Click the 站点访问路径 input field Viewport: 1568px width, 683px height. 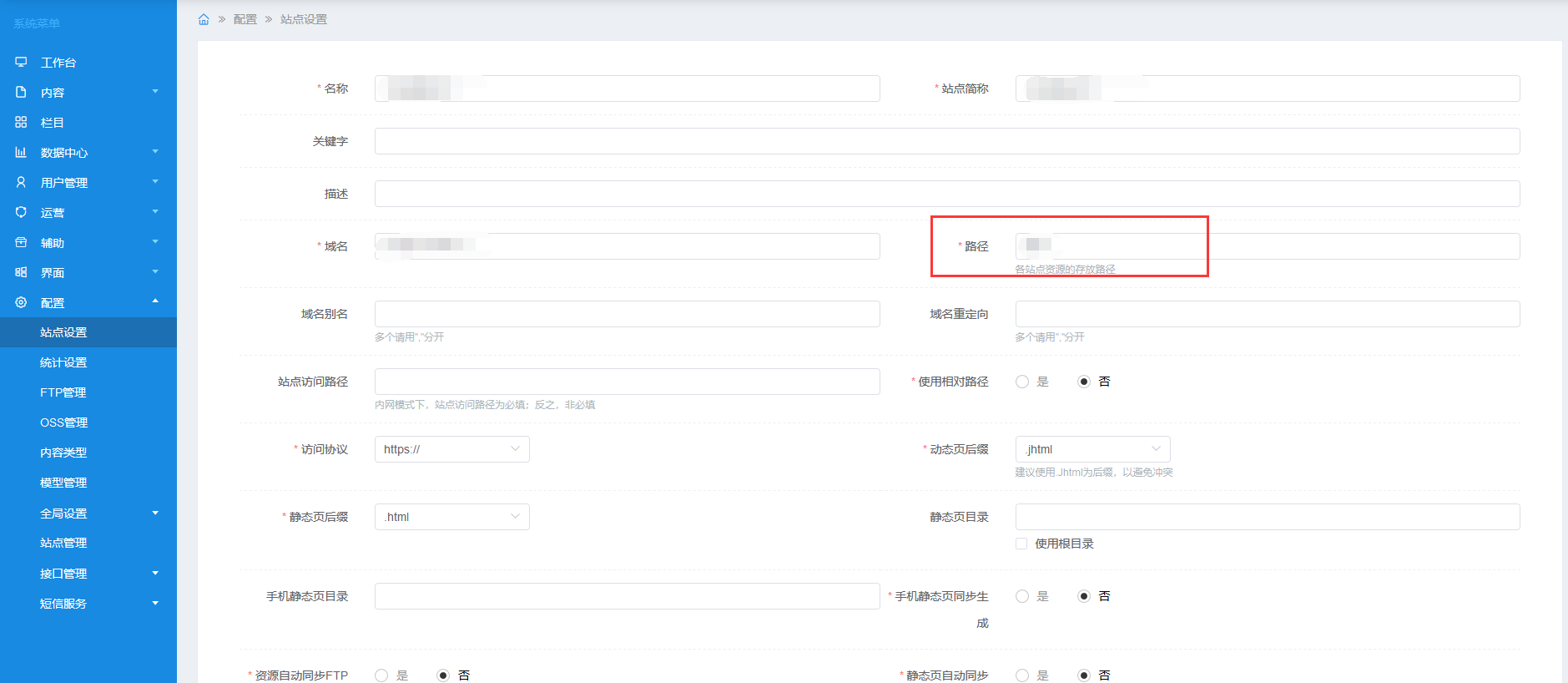click(x=628, y=382)
